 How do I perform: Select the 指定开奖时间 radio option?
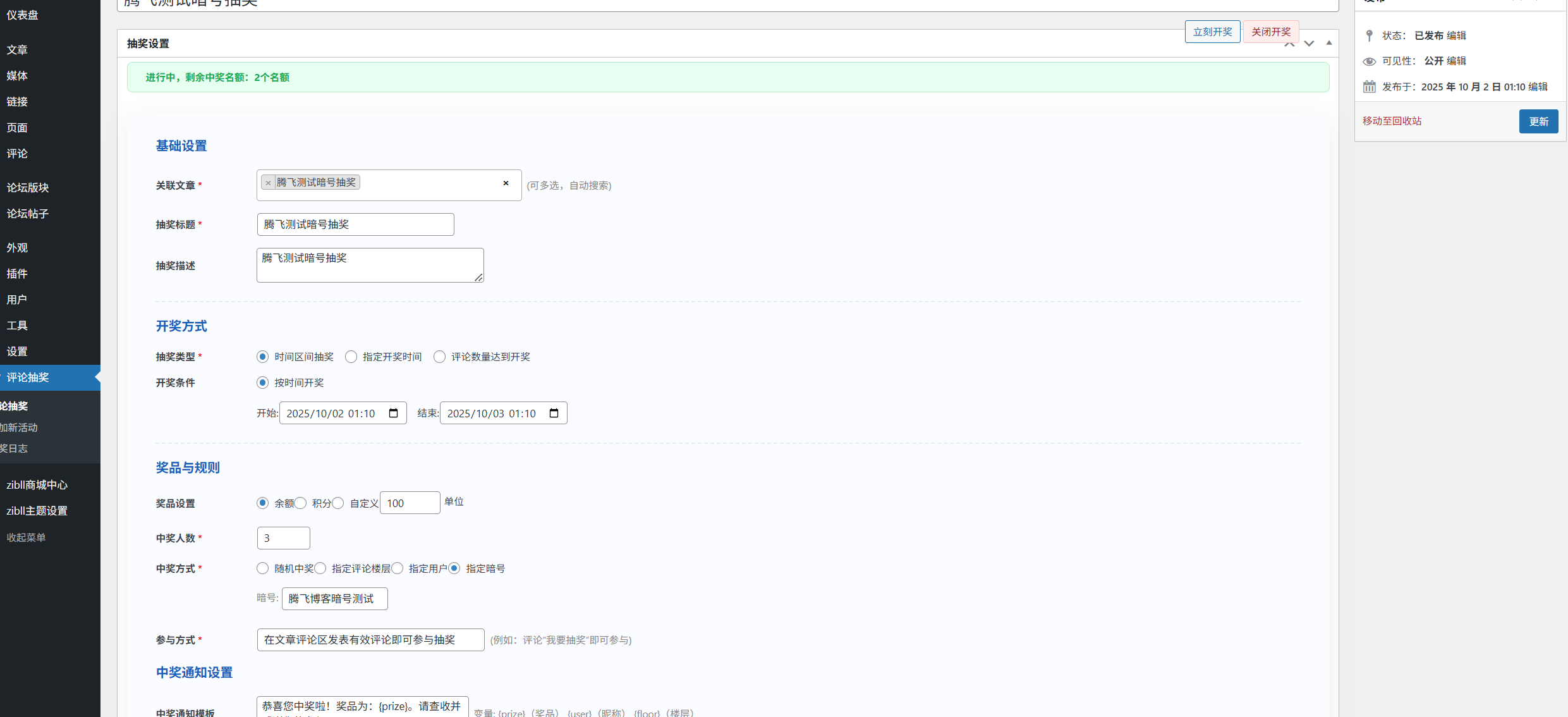[x=351, y=357]
